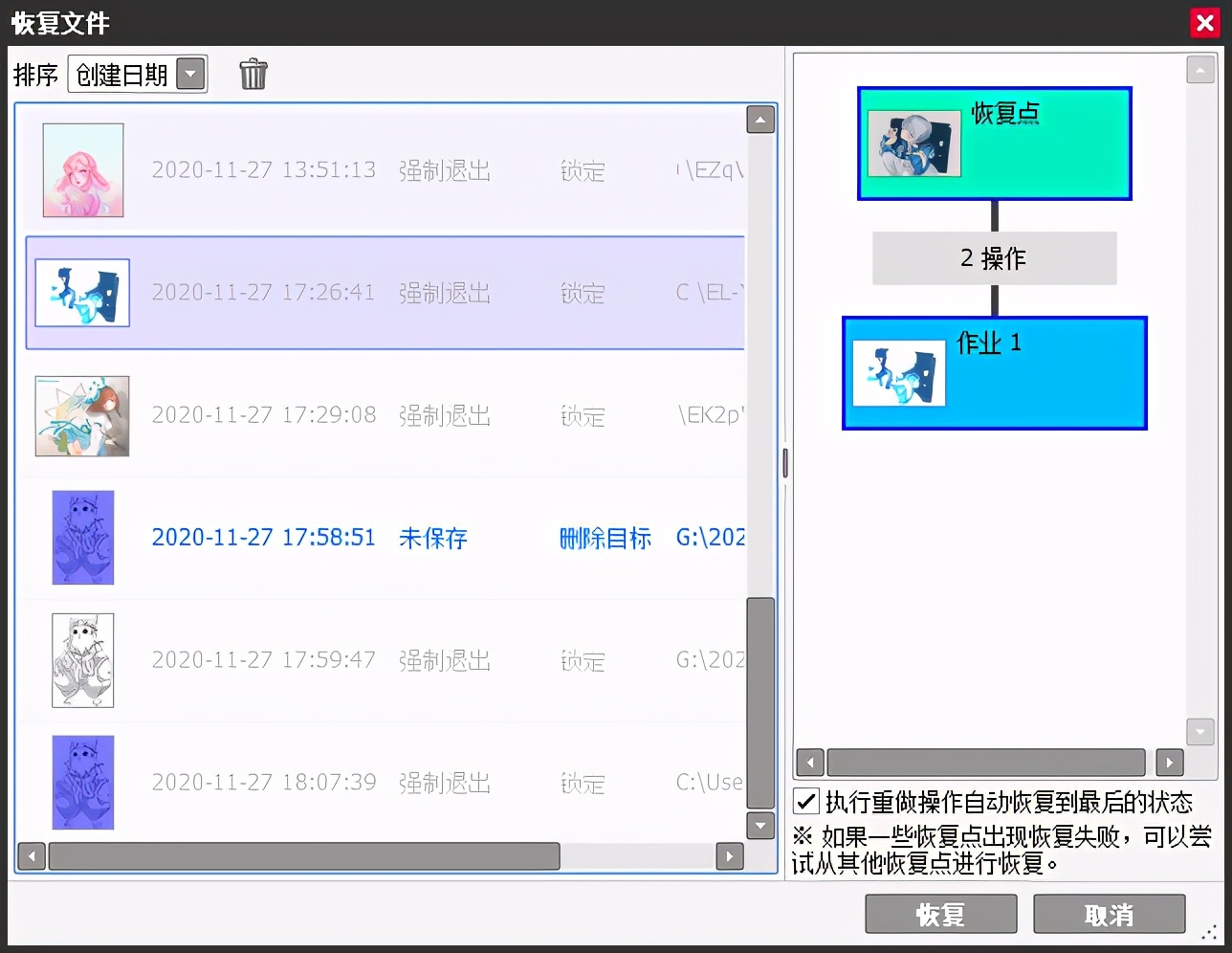Enable automatic restore to last state checkbox
This screenshot has width=1232, height=953.
804,802
